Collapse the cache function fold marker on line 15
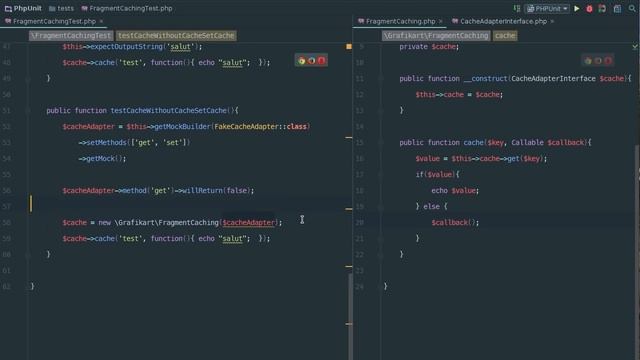The width and height of the screenshot is (640, 360). pyautogui.click(x=380, y=142)
